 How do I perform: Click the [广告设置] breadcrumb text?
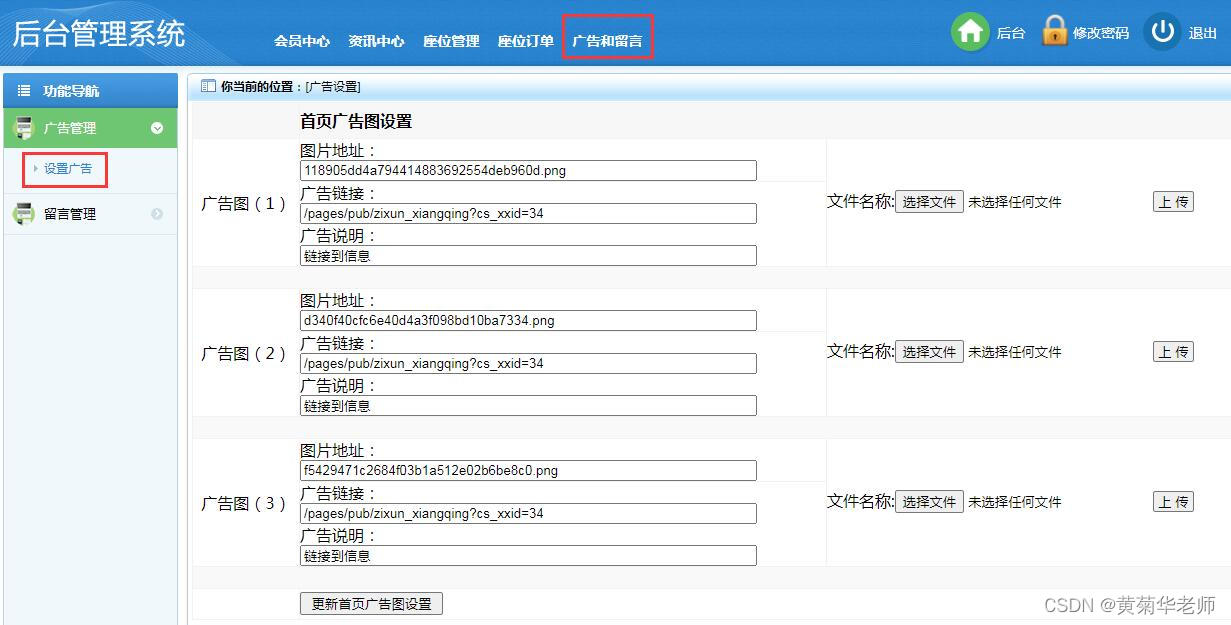point(333,87)
